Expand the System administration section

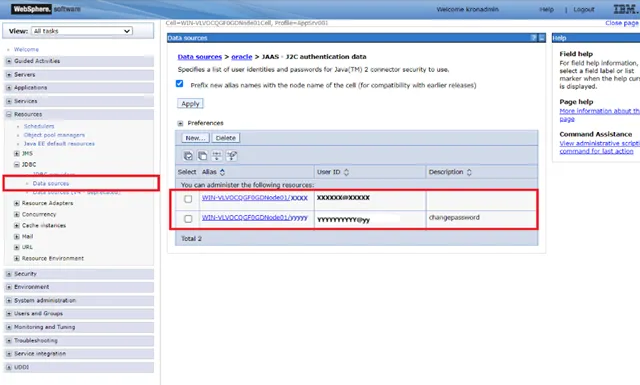coord(9,300)
